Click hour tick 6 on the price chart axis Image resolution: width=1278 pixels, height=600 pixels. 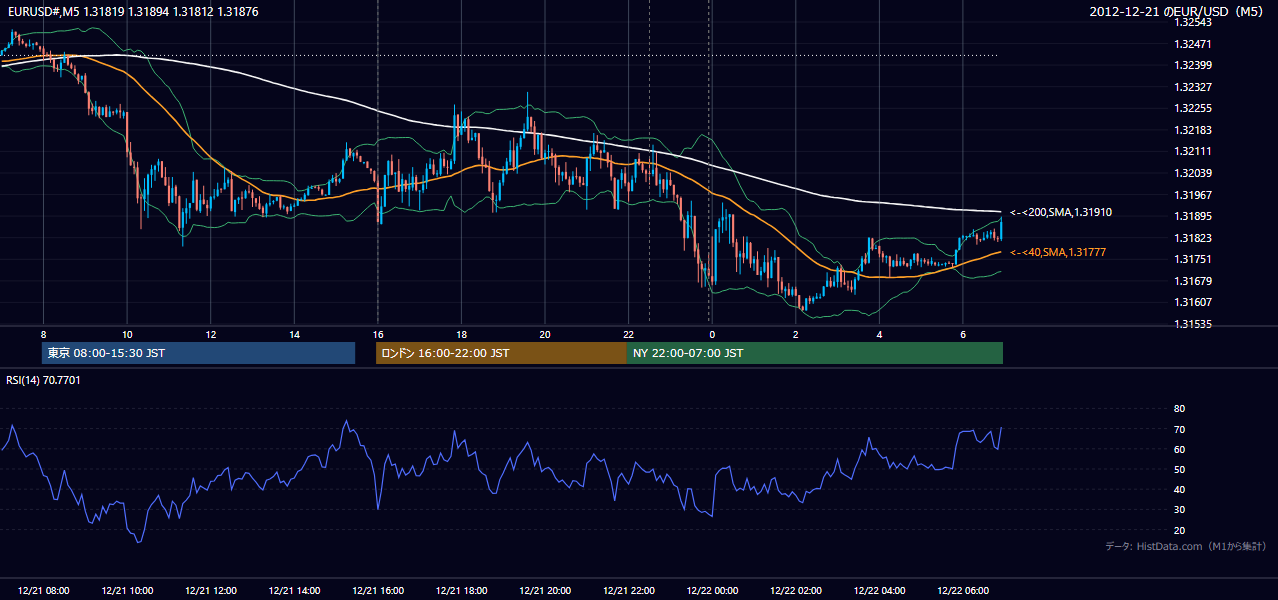coord(962,334)
